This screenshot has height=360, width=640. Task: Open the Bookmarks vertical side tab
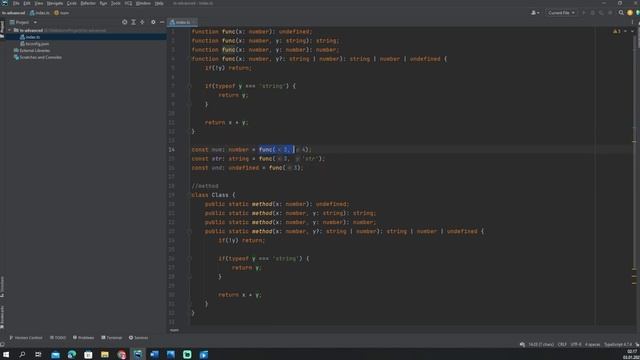(x=2, y=317)
